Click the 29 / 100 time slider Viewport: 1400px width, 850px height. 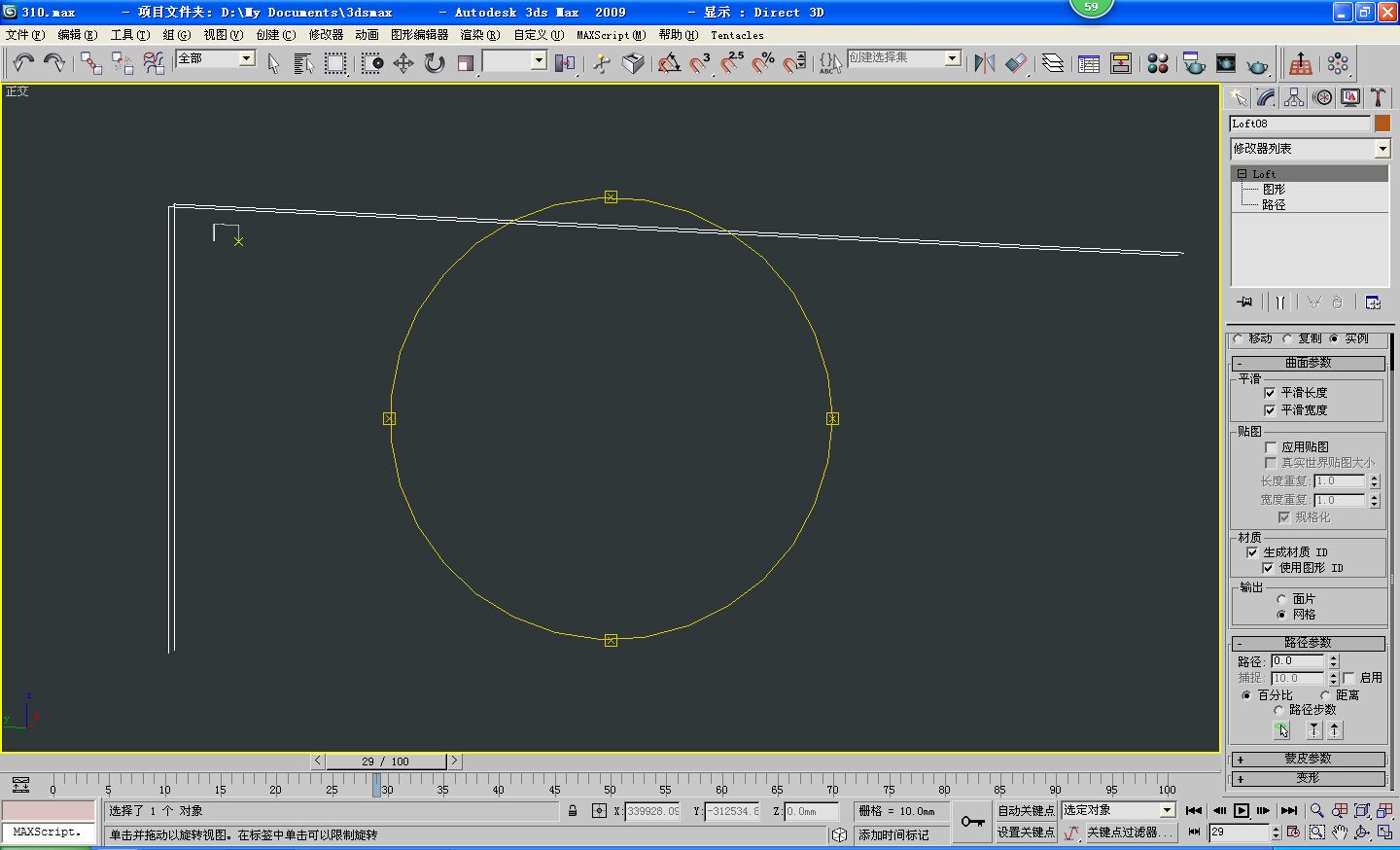click(386, 761)
